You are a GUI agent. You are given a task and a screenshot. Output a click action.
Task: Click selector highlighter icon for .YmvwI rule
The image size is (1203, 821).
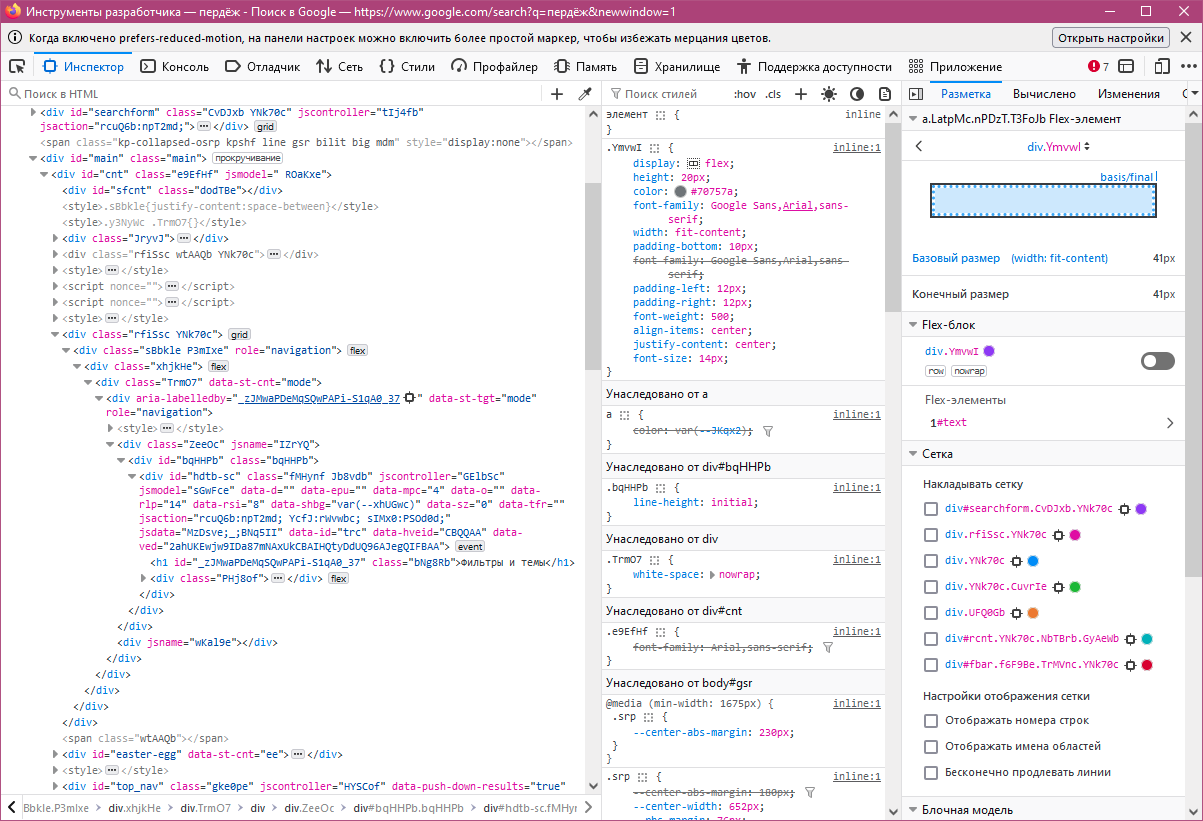pos(653,147)
